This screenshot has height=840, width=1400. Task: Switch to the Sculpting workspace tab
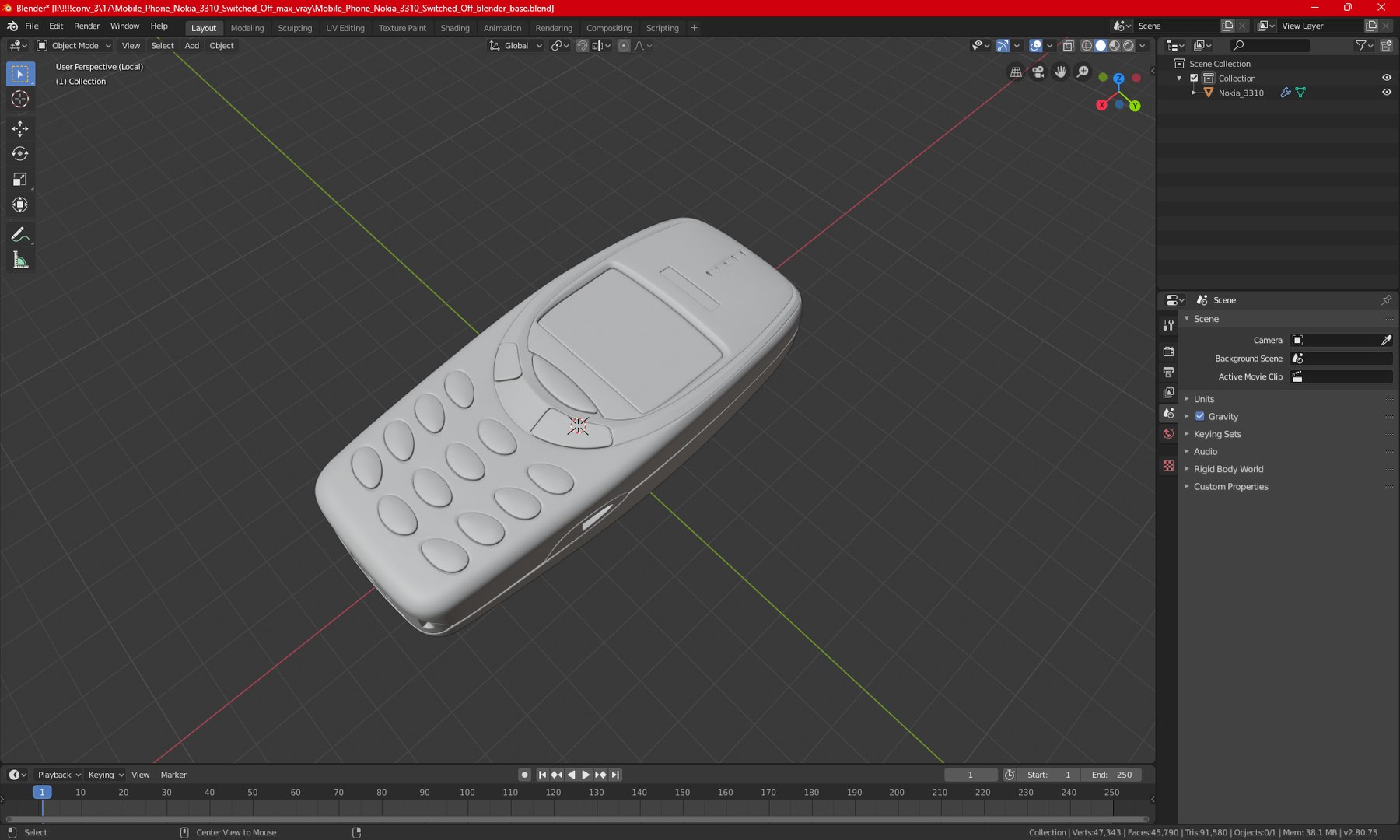click(295, 28)
